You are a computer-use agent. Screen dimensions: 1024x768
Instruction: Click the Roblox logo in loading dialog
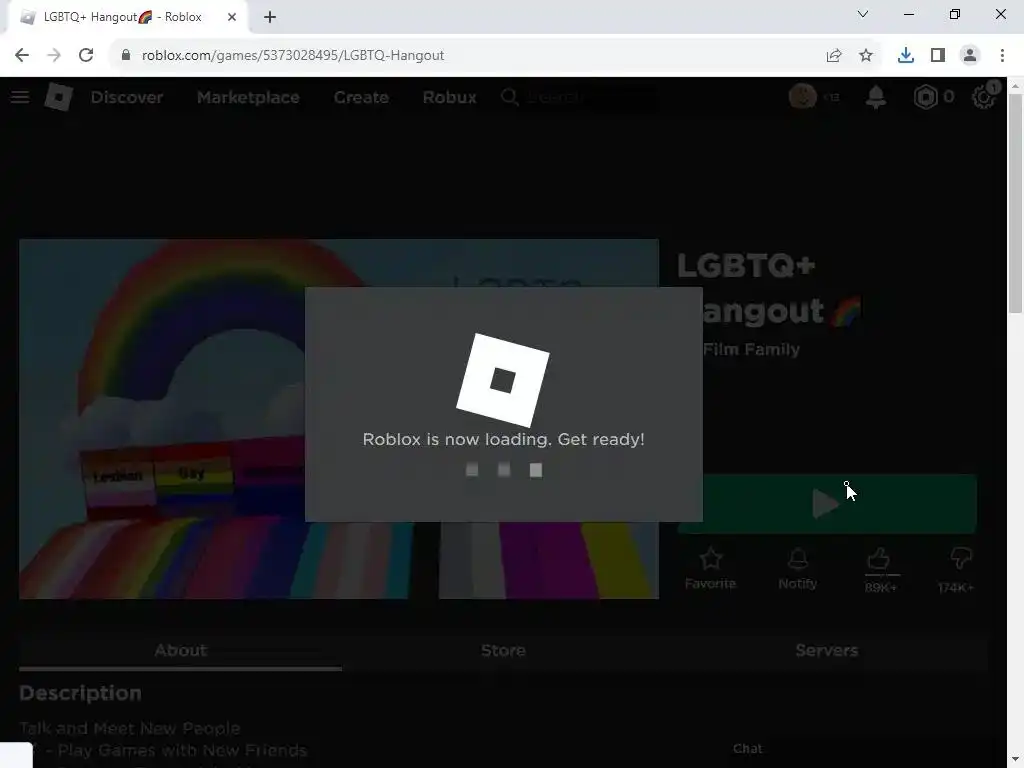(503, 380)
